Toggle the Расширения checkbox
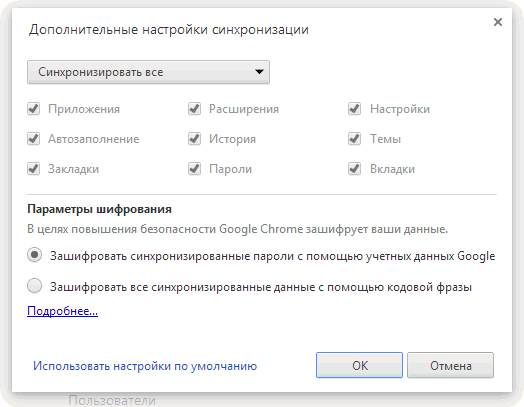This screenshot has height=407, width=524. pos(194,109)
